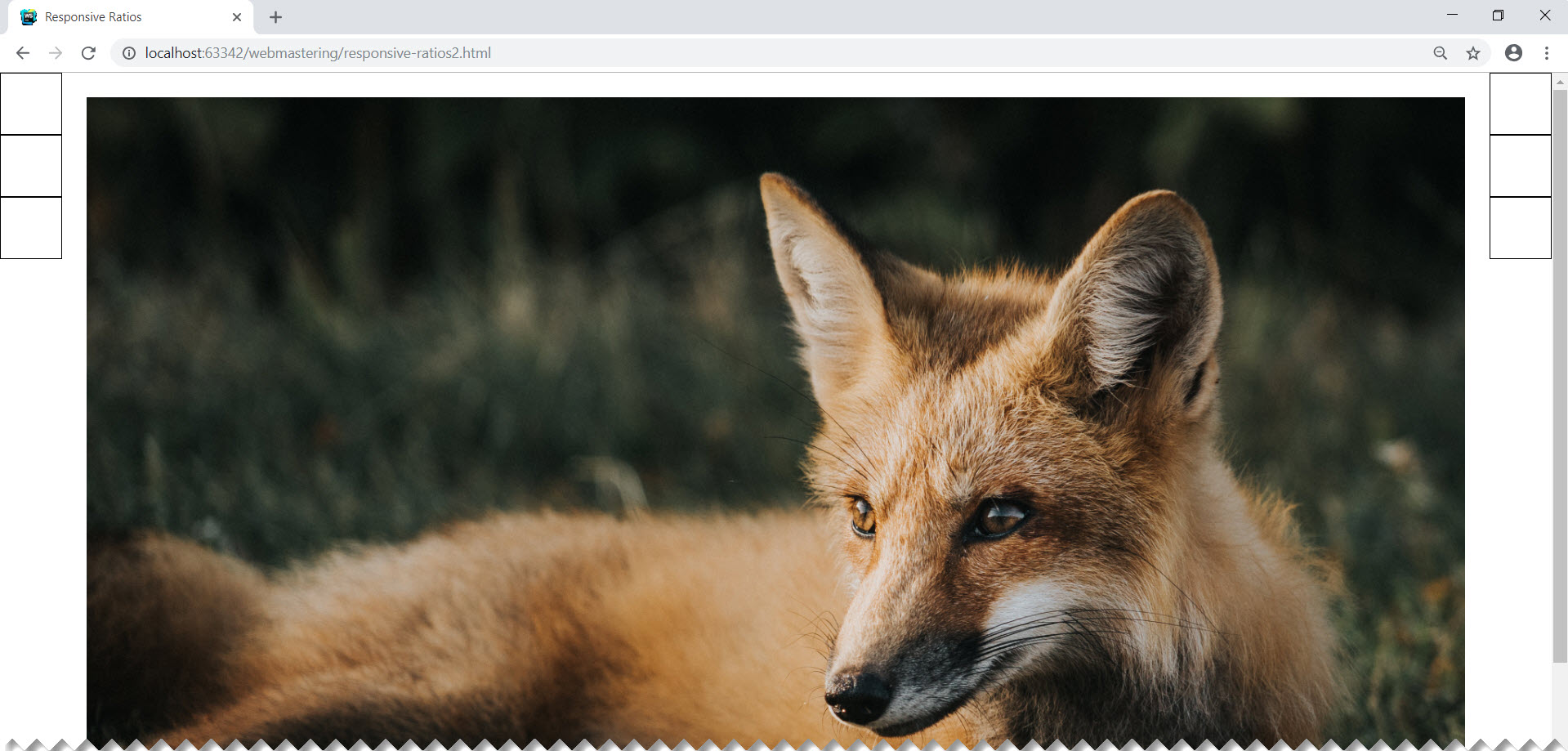The height and width of the screenshot is (751, 1568).
Task: Click the top-right white placeholder box
Action: pos(1520,103)
